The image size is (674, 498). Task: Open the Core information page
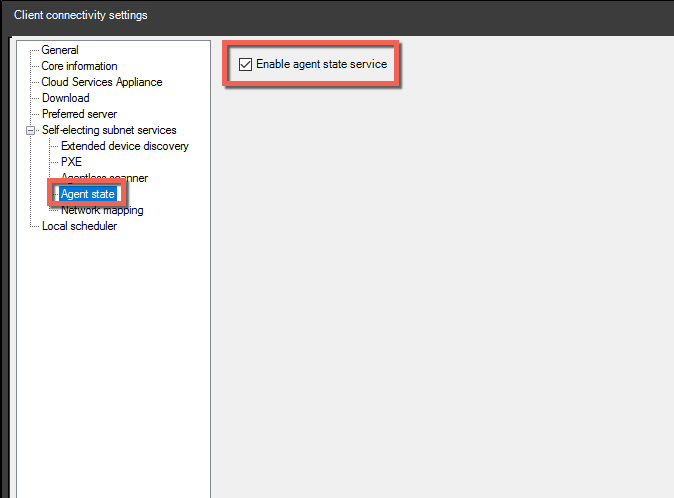click(x=79, y=66)
